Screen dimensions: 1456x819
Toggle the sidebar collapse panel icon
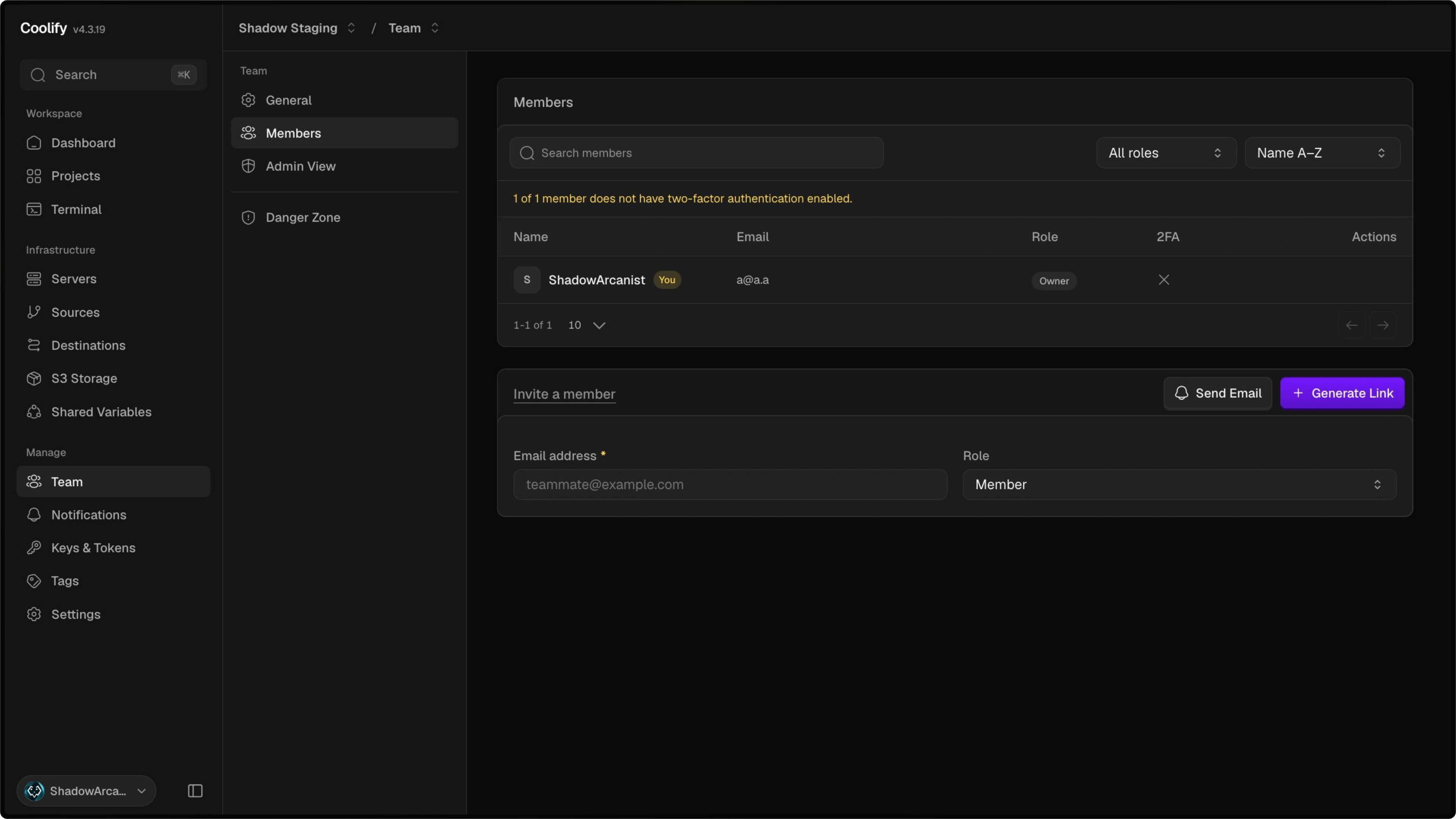pyautogui.click(x=195, y=791)
